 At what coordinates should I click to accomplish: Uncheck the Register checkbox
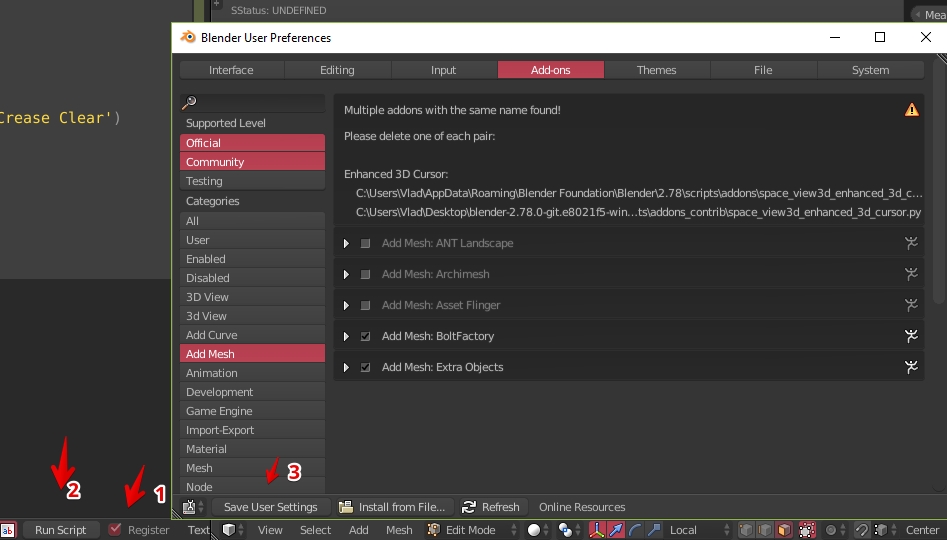[115, 529]
